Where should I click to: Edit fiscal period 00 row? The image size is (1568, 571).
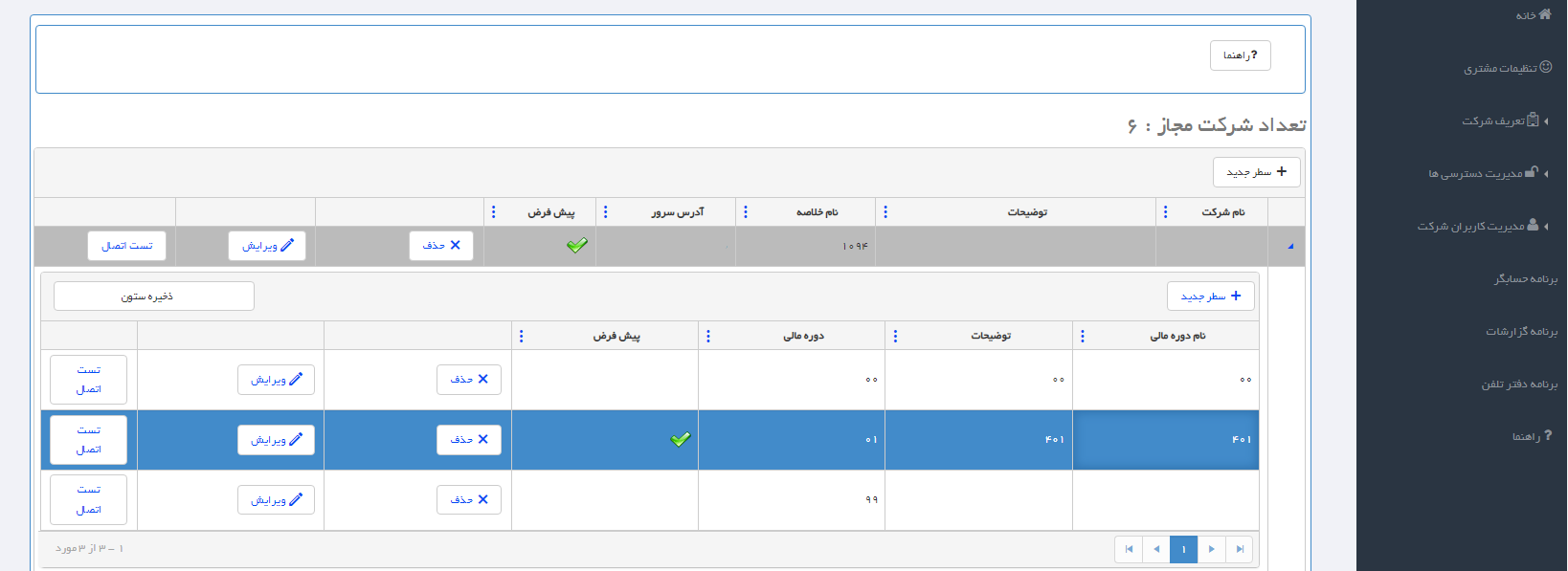click(277, 380)
